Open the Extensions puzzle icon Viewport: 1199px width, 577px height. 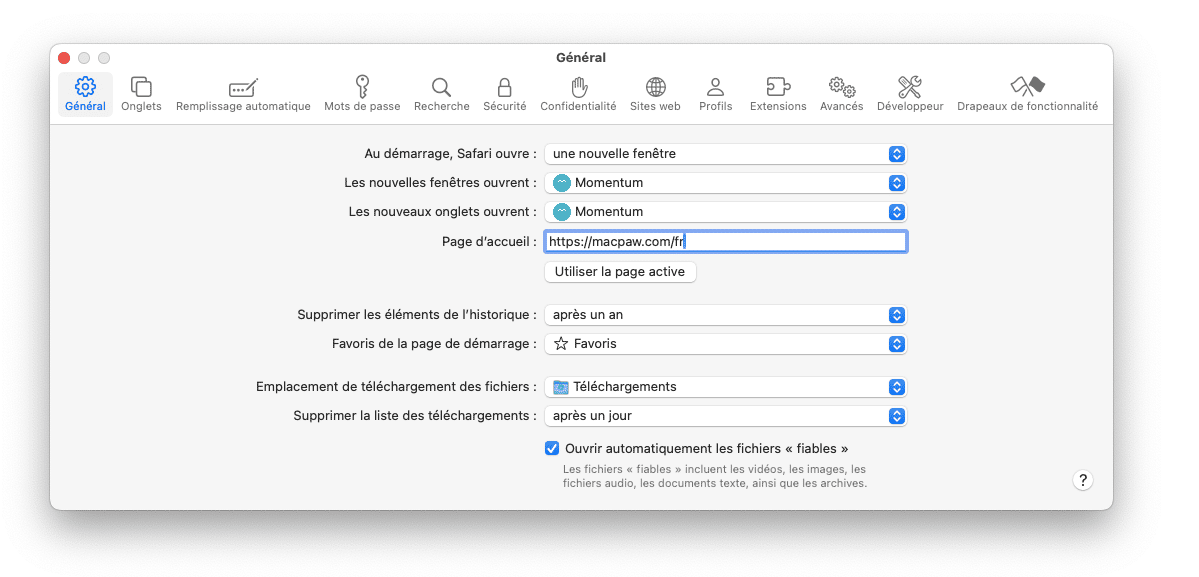click(x=778, y=86)
